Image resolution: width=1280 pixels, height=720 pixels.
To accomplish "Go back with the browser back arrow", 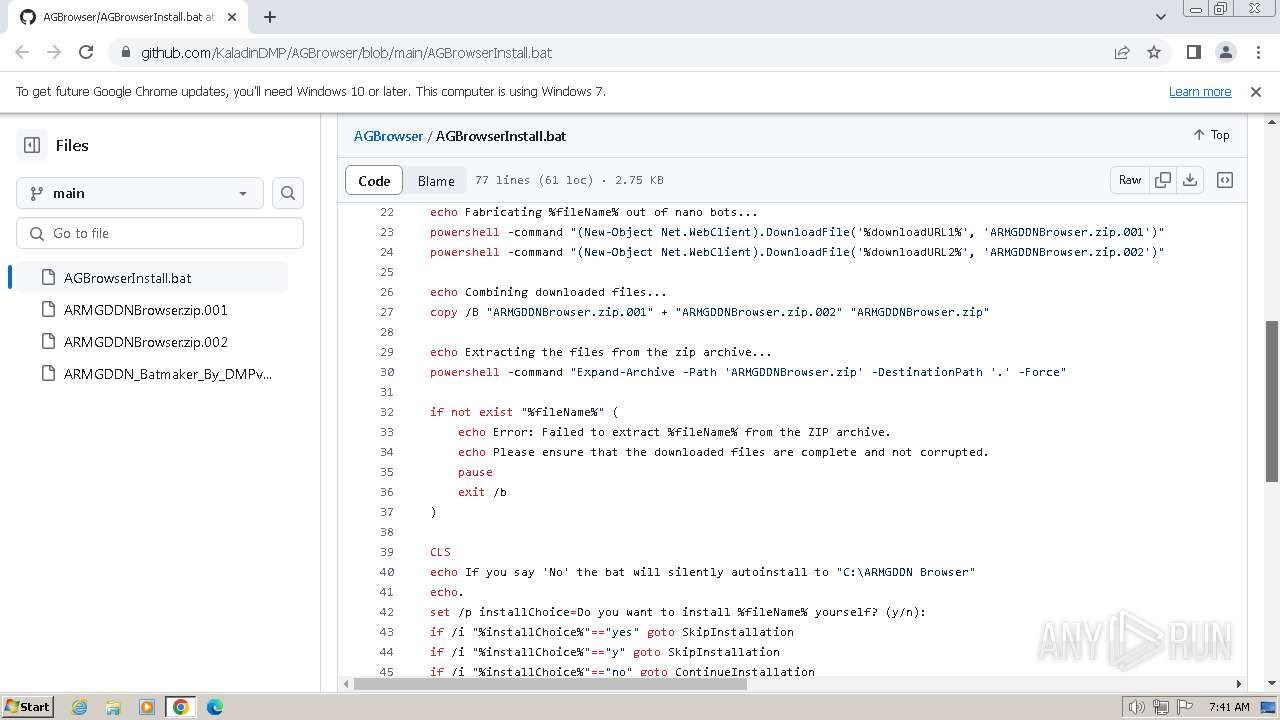I will coord(22,52).
